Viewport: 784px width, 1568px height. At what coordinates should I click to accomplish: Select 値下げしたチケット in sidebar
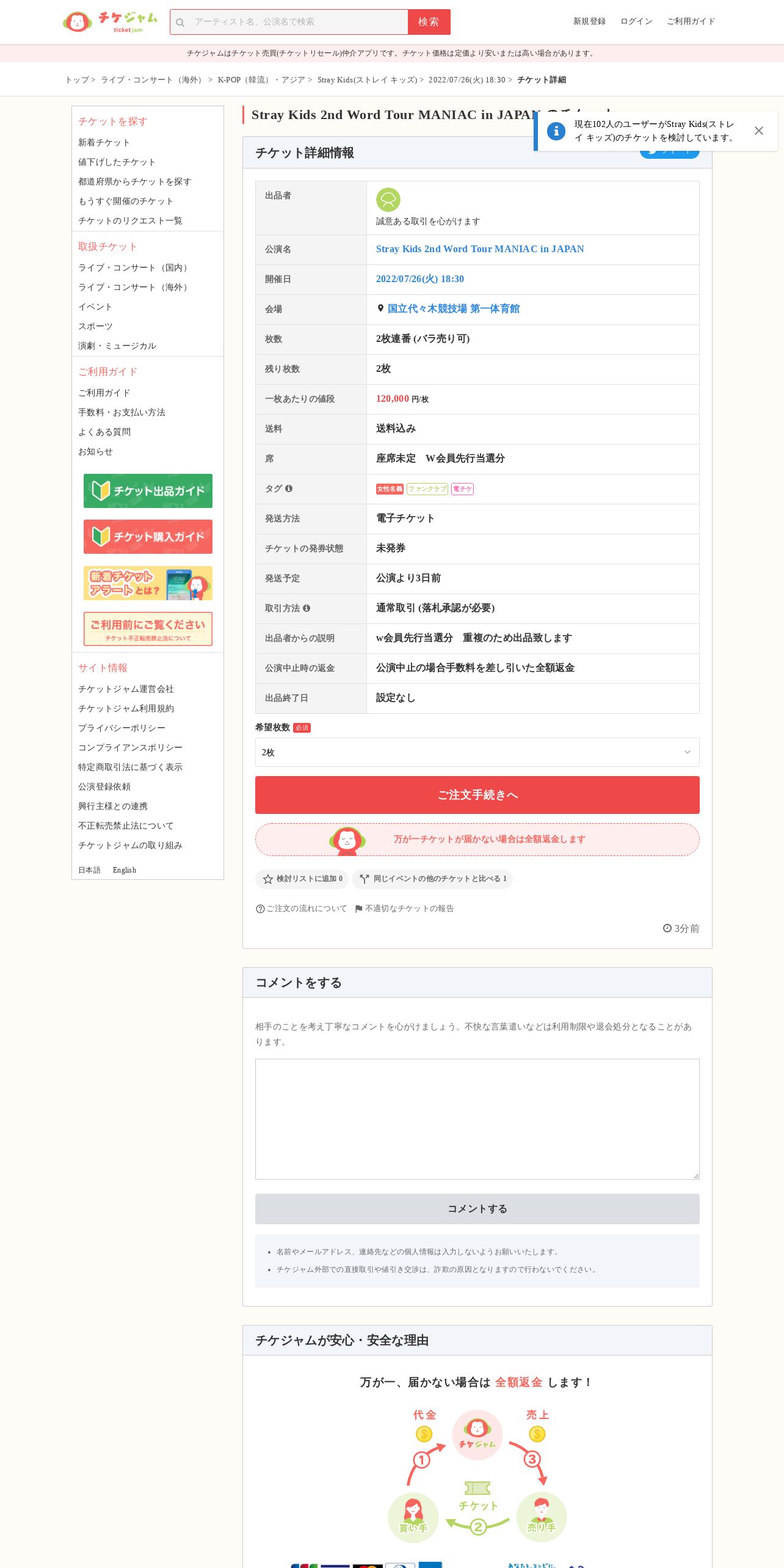117,162
